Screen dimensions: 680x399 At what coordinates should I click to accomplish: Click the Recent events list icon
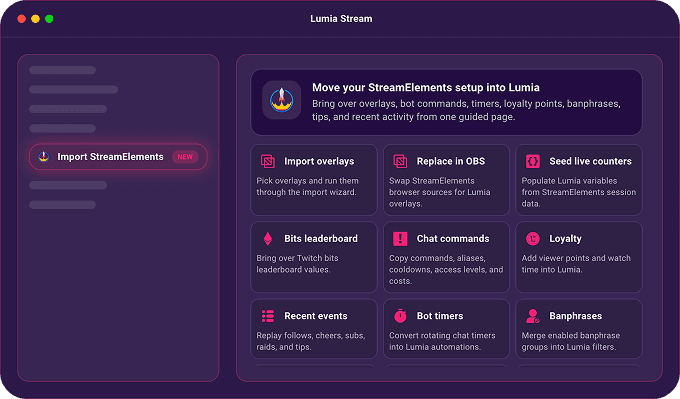[268, 316]
